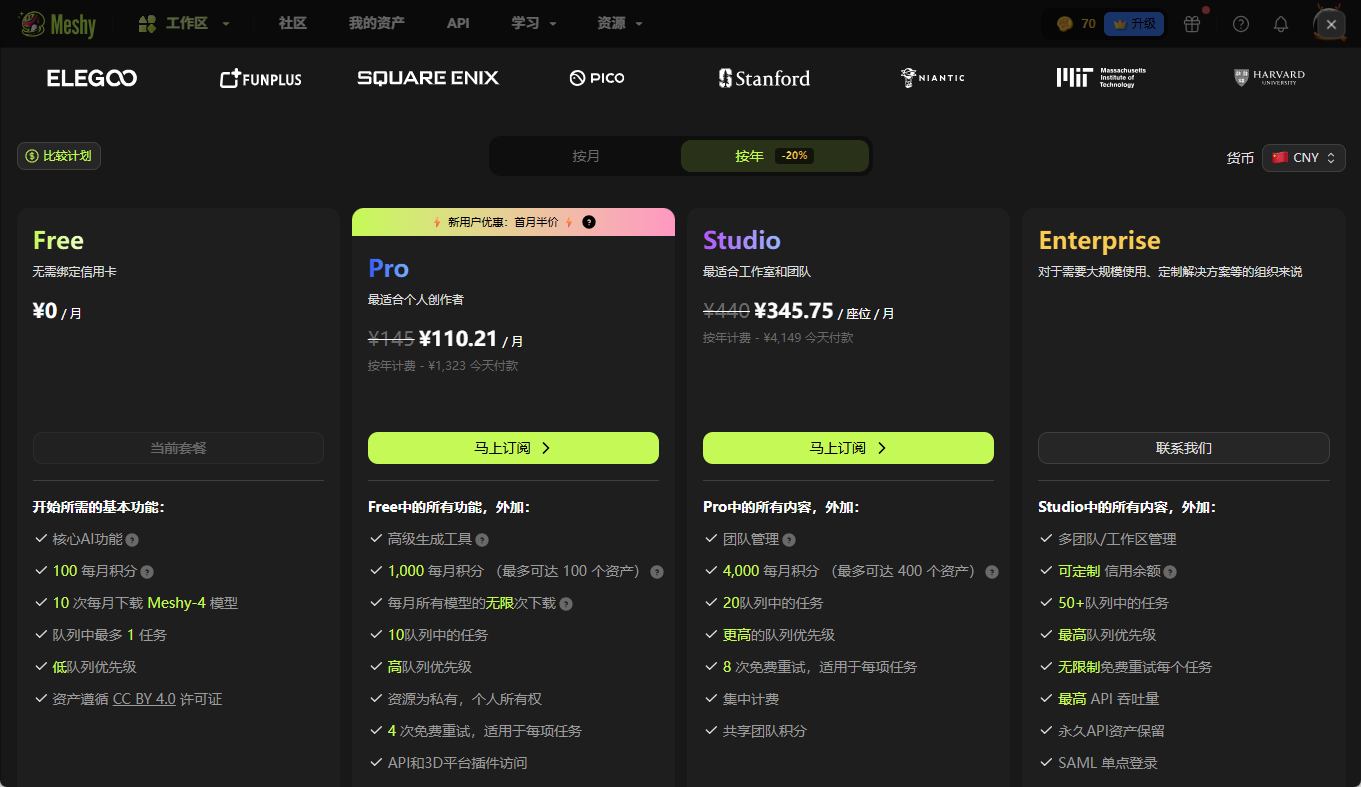
Task: Close the pricing dialog
Action: coord(1331,24)
